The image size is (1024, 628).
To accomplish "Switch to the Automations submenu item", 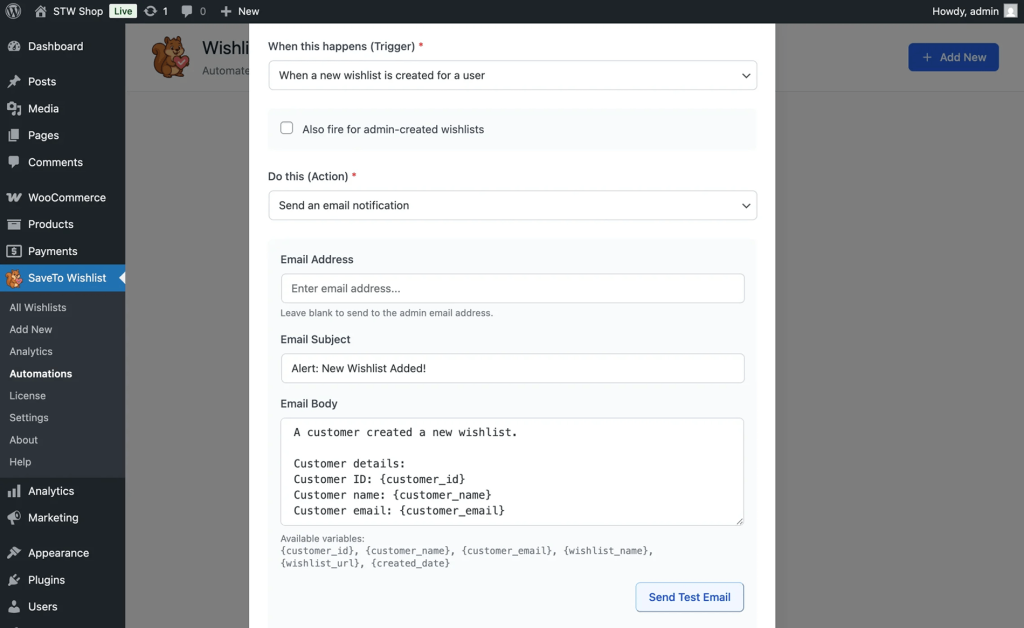I will pos(41,373).
